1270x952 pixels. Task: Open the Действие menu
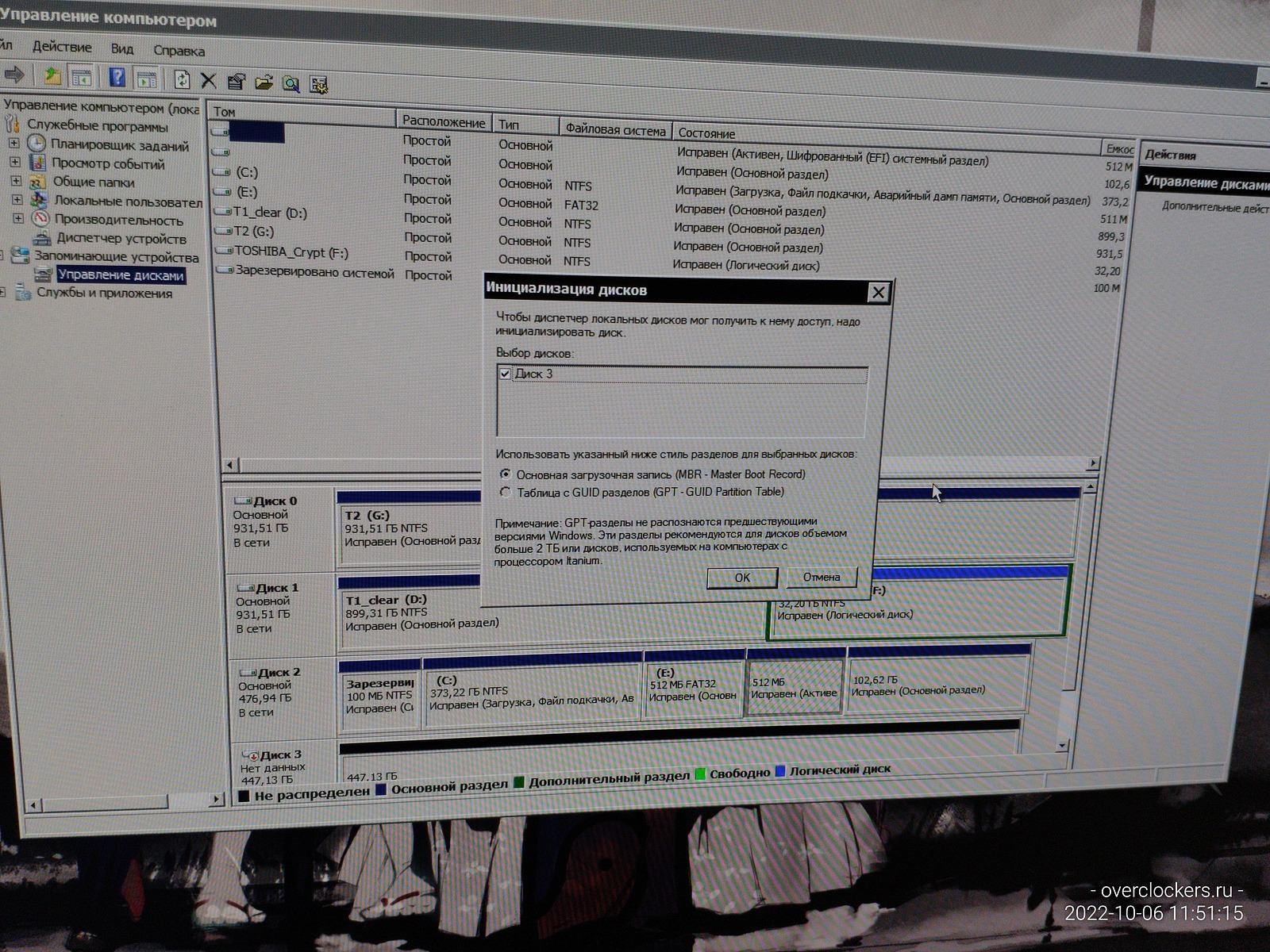click(62, 47)
